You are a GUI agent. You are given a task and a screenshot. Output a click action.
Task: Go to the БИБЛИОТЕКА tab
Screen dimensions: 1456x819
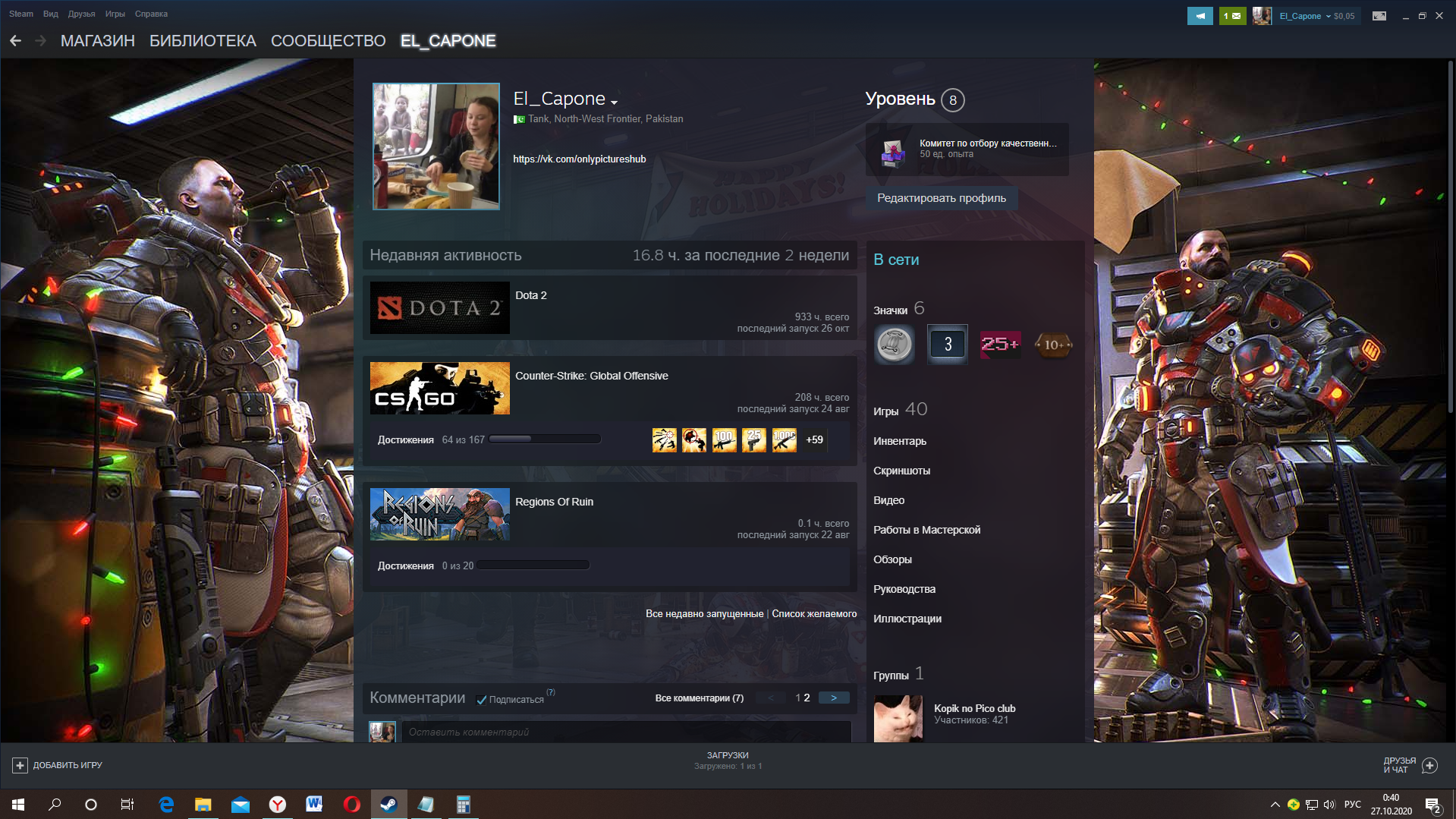click(203, 41)
